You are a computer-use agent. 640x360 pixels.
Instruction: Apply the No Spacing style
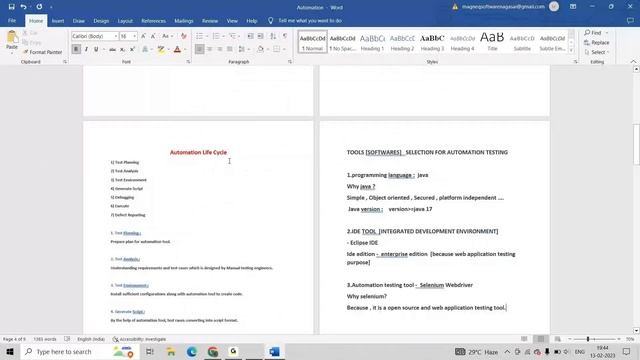[342, 42]
